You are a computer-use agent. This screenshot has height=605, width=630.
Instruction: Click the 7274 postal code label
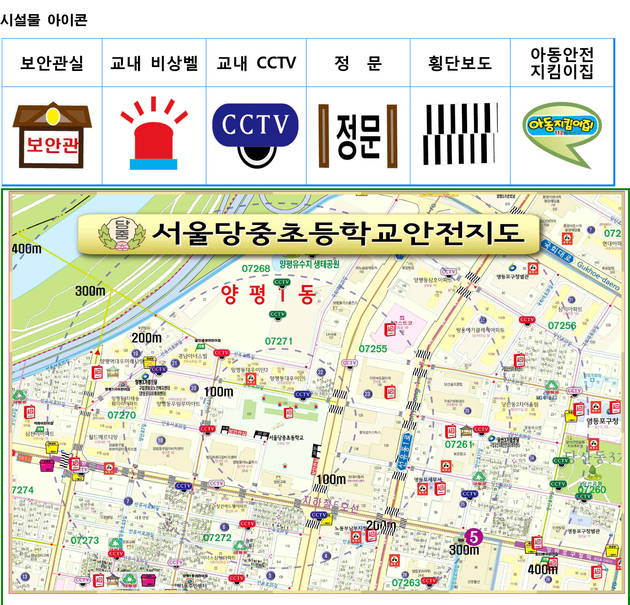tap(23, 490)
